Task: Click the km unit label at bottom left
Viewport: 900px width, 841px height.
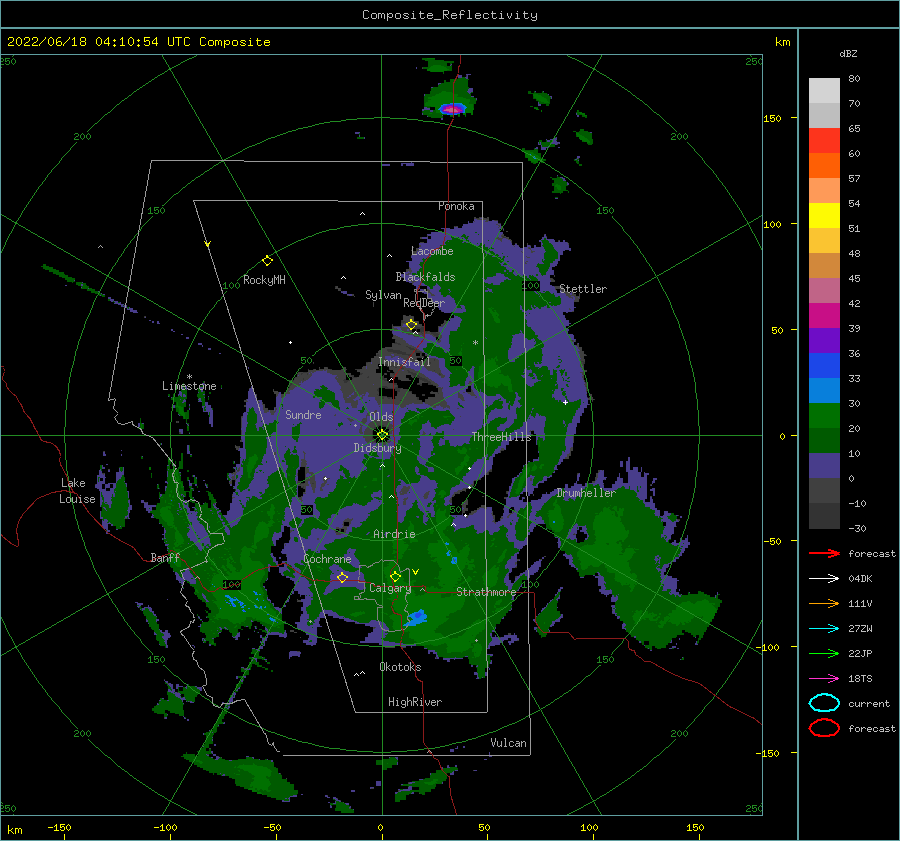Action: (14, 830)
